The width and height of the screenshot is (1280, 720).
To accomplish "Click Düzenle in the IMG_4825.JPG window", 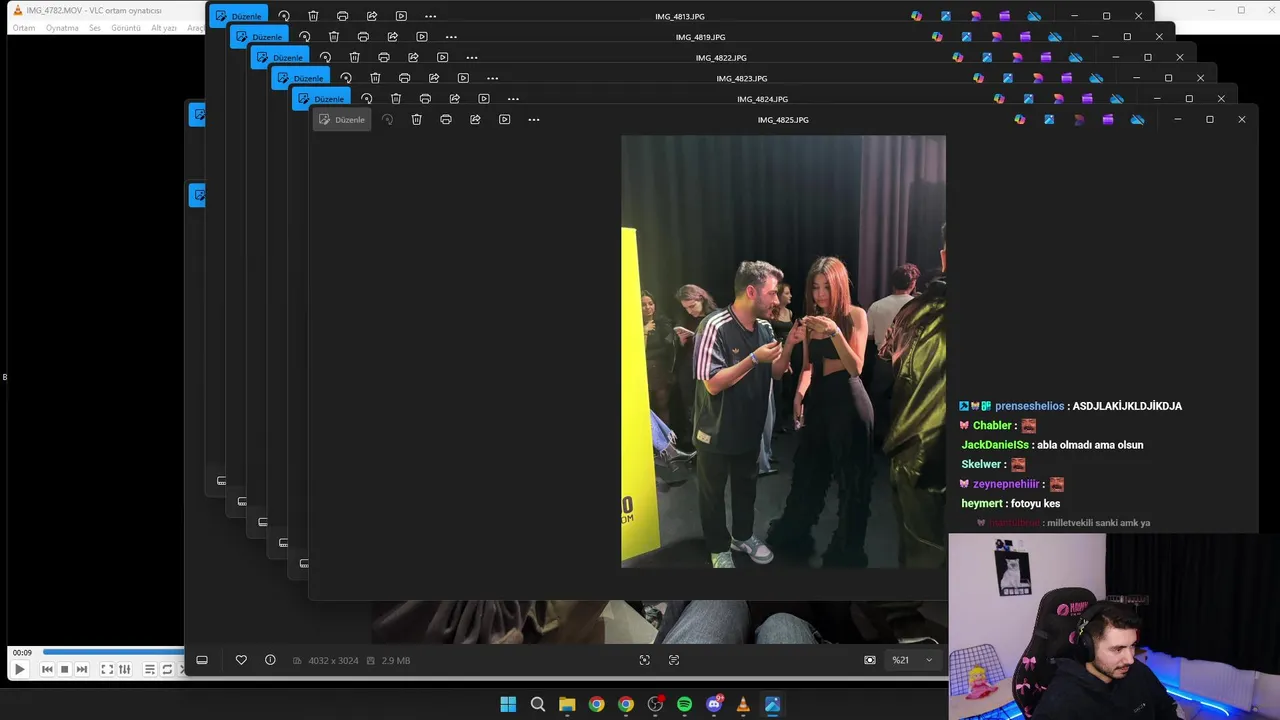I will point(342,120).
